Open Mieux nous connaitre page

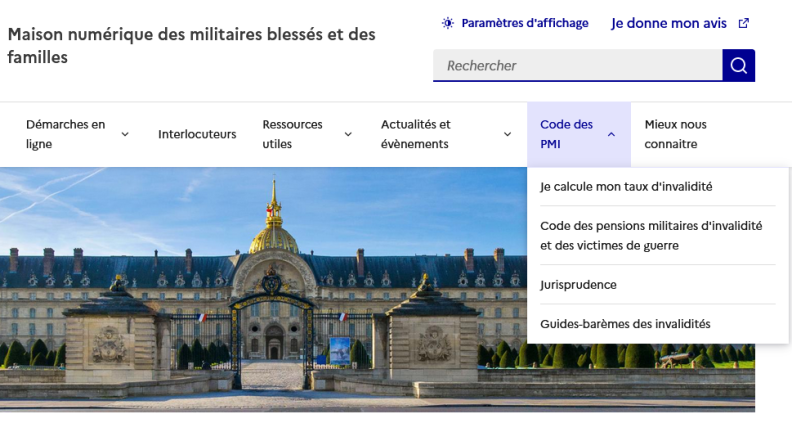coord(675,134)
